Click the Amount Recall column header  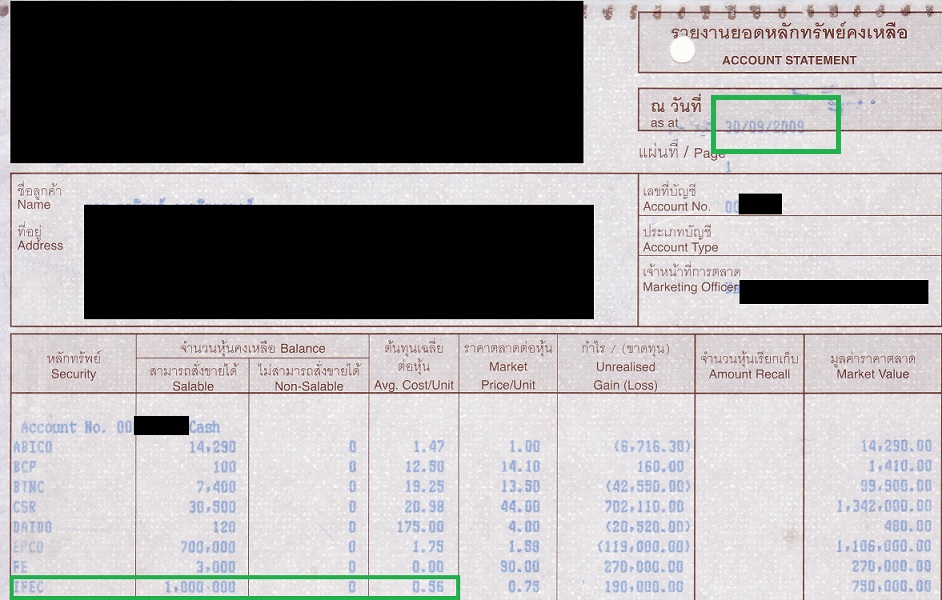click(749, 374)
